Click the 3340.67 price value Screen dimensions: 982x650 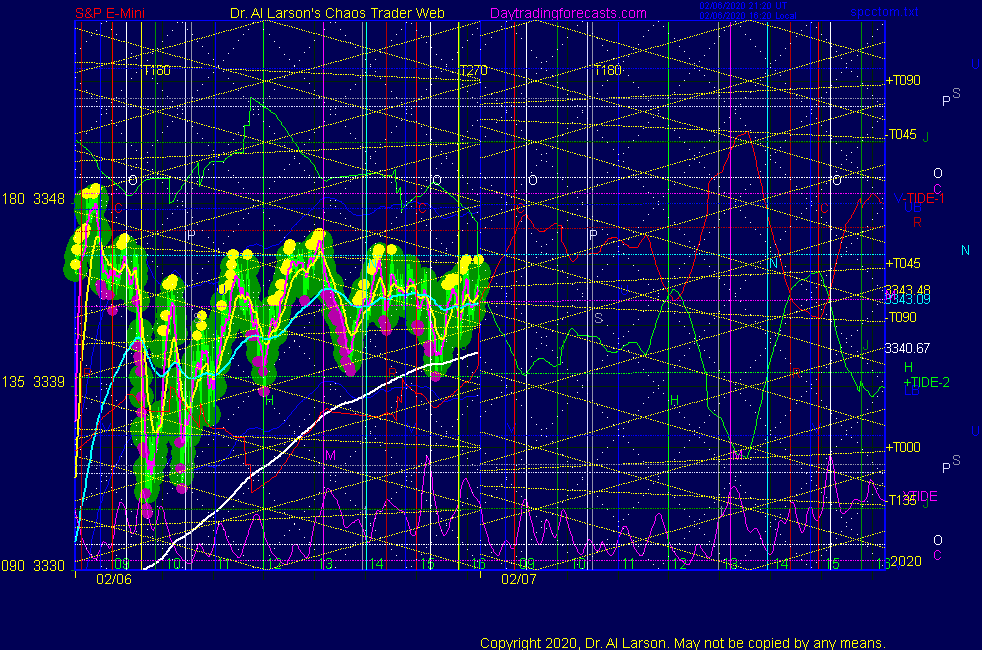[907, 348]
